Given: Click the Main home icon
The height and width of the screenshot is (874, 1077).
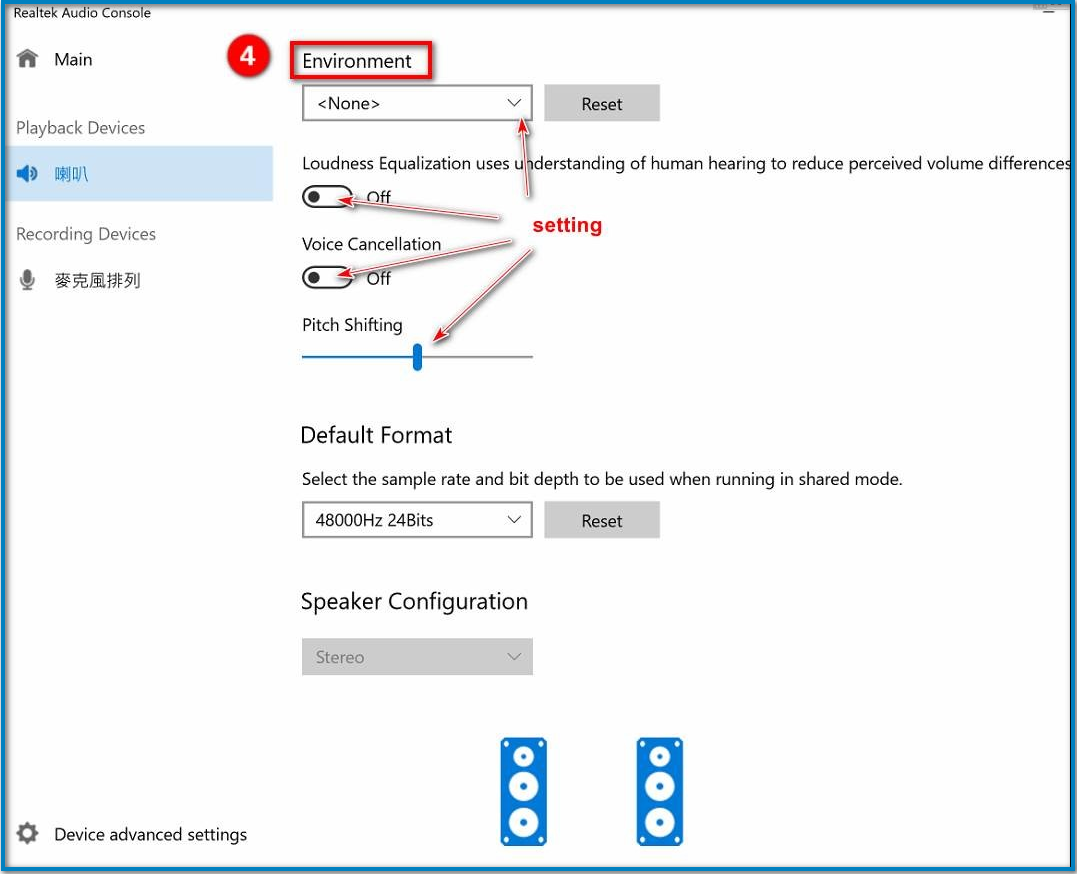Looking at the screenshot, I should click(27, 59).
